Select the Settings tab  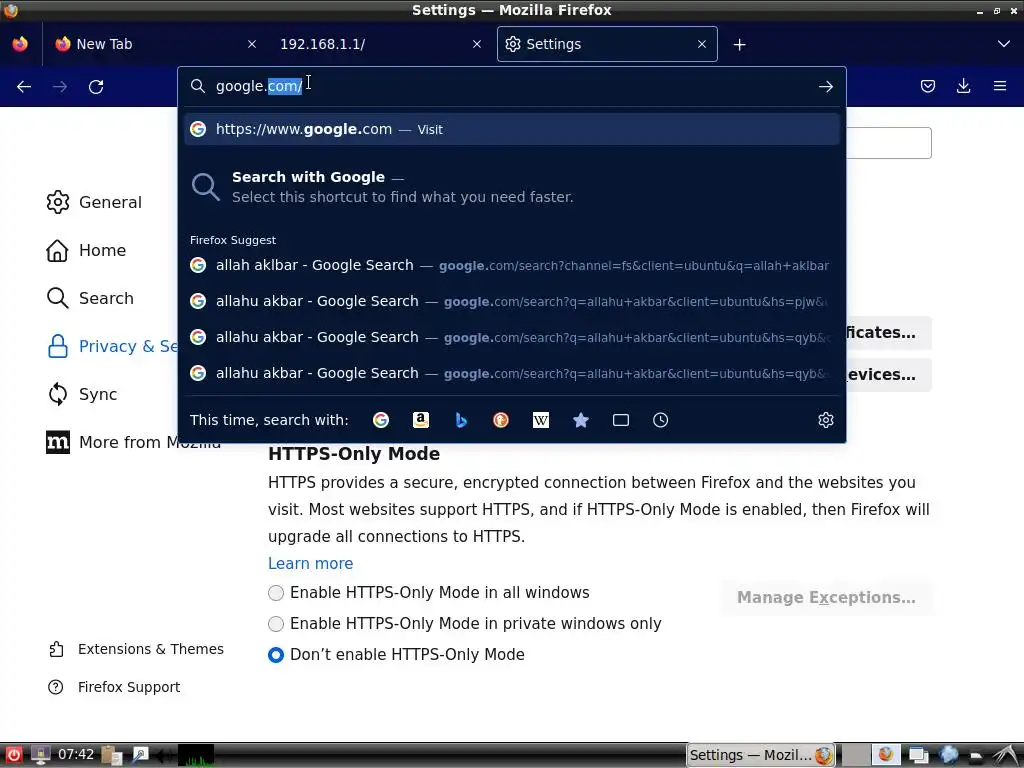[607, 44]
